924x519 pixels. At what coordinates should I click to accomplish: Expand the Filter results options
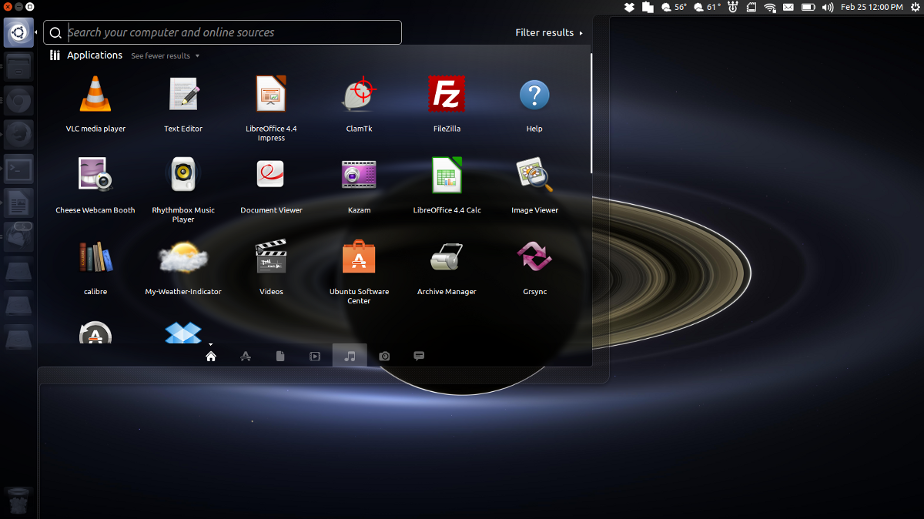549,32
